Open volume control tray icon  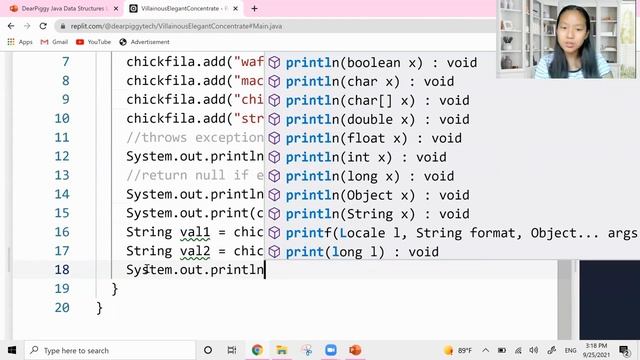click(533, 350)
